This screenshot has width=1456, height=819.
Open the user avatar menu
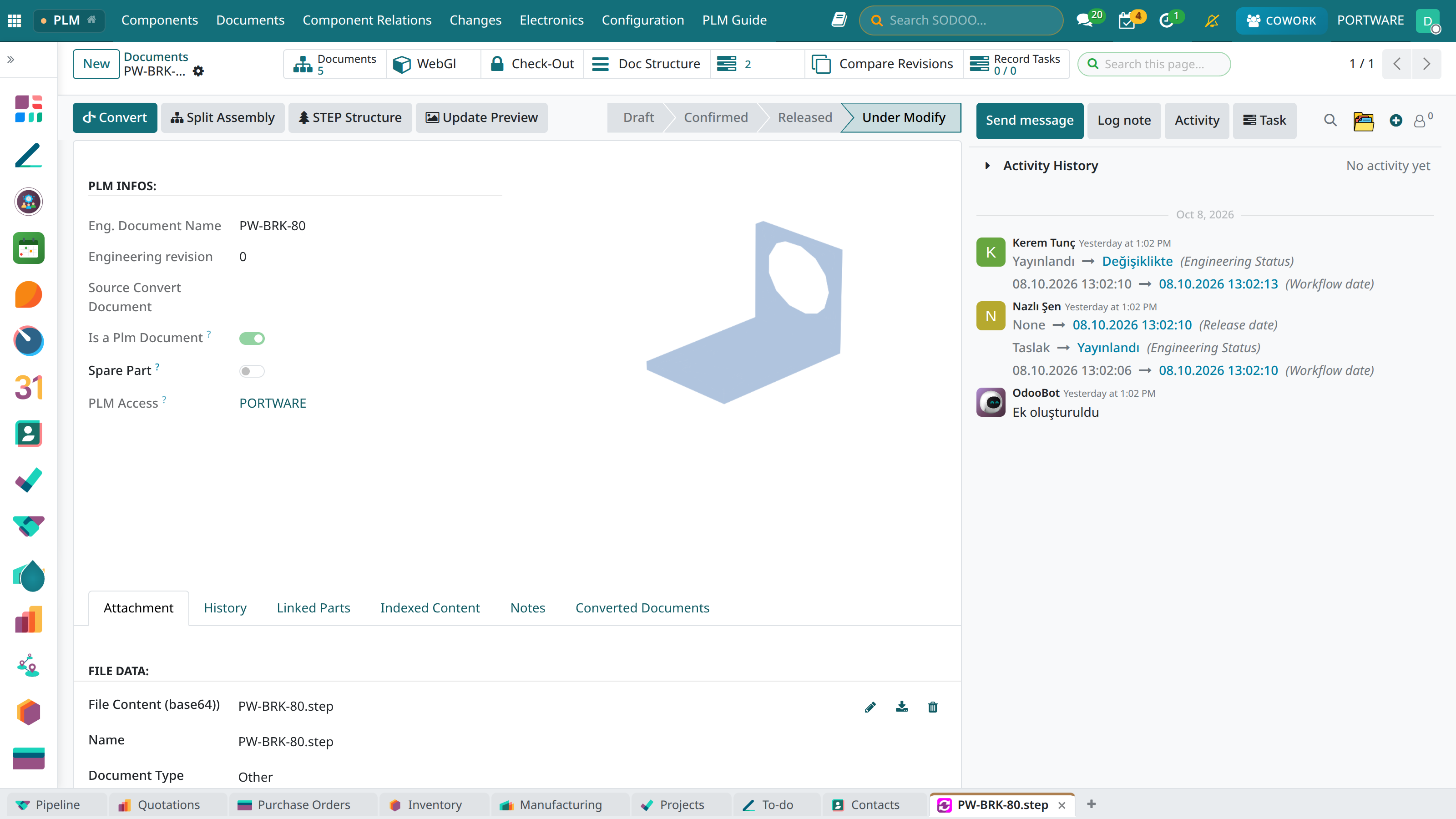[1428, 21]
